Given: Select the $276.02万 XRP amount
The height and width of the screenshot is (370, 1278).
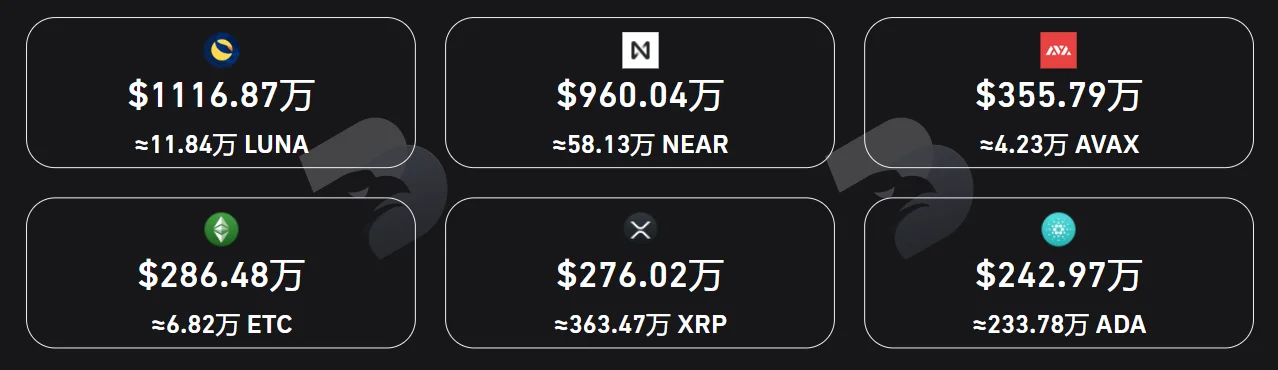Looking at the screenshot, I should [640, 276].
